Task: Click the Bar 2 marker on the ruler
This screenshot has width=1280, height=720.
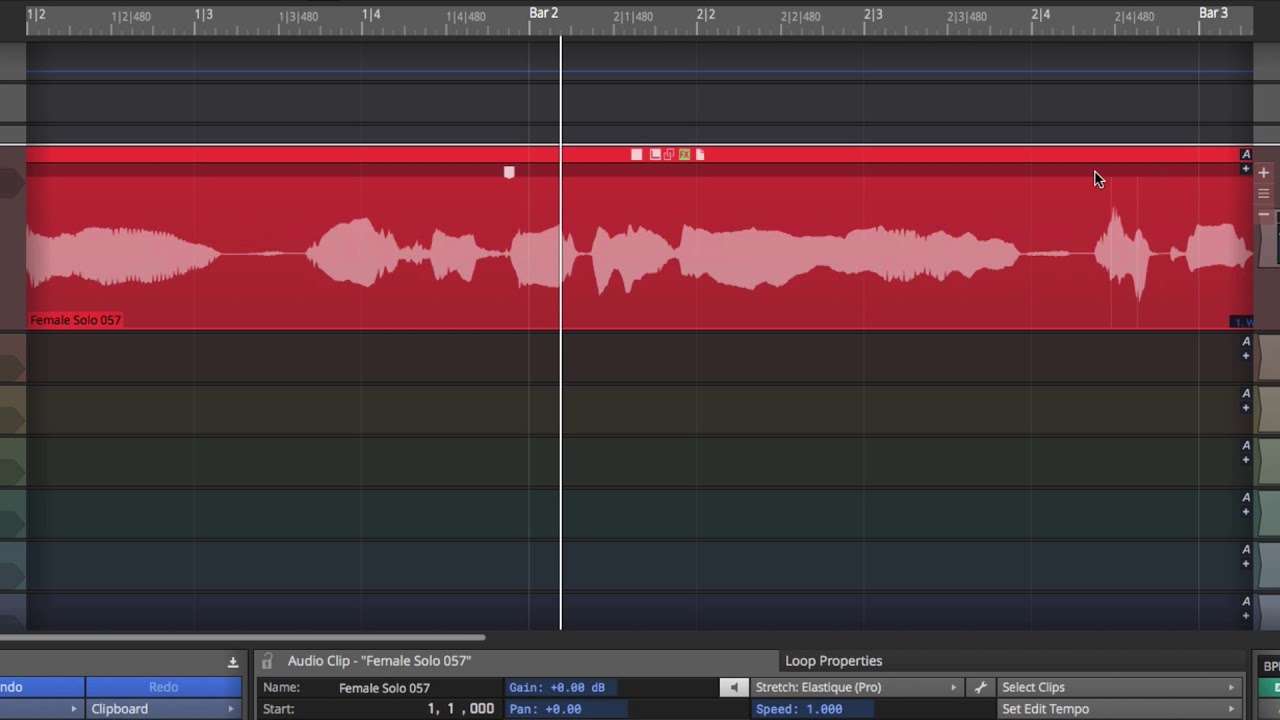Action: pos(543,13)
